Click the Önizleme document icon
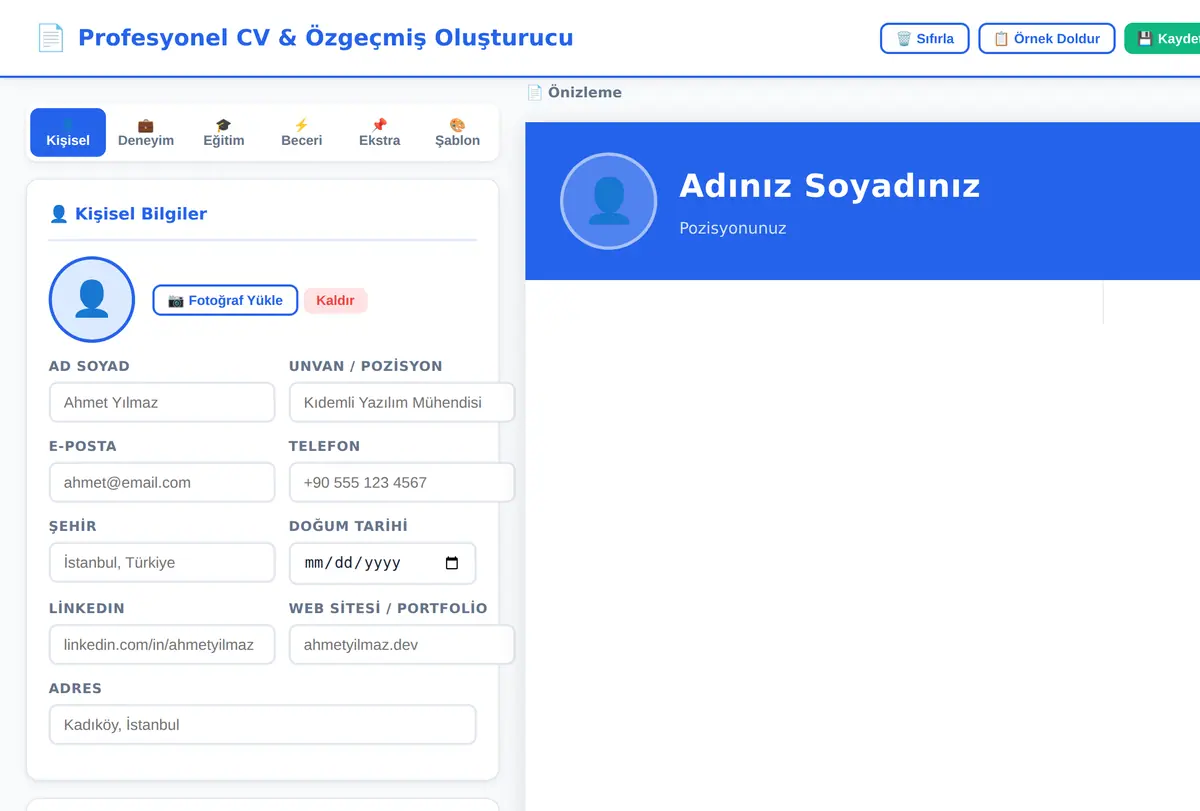The image size is (1200, 811). [x=535, y=92]
